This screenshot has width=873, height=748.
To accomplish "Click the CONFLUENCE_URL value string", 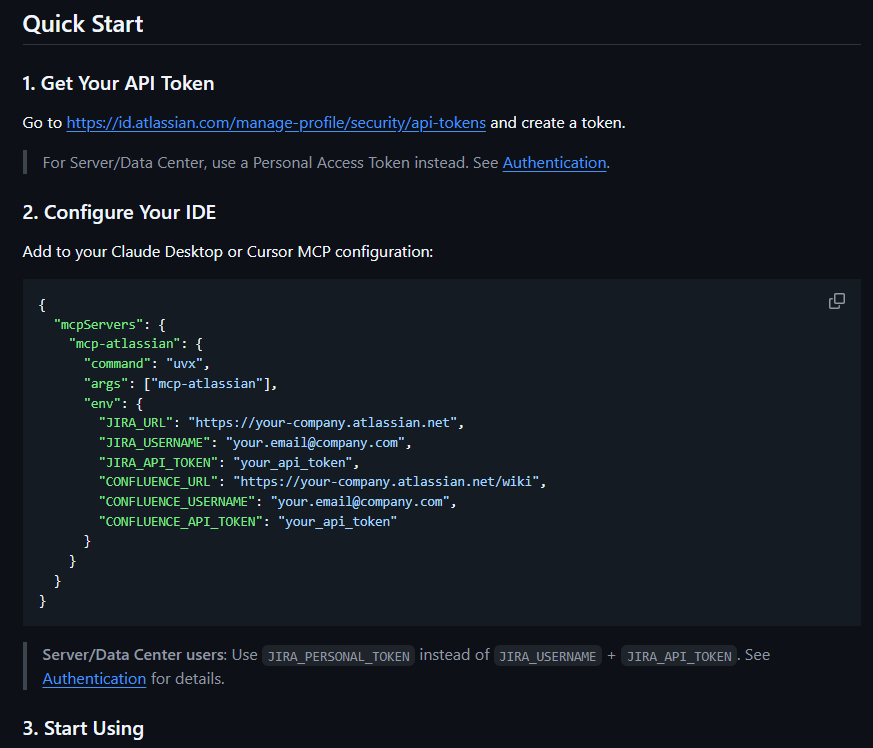I will (386, 482).
